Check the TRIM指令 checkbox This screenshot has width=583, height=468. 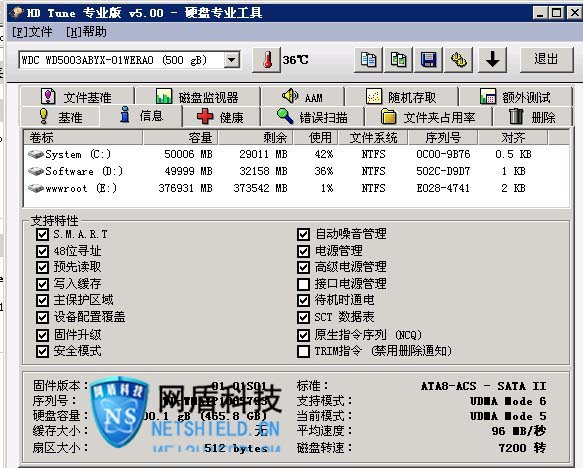coord(303,351)
